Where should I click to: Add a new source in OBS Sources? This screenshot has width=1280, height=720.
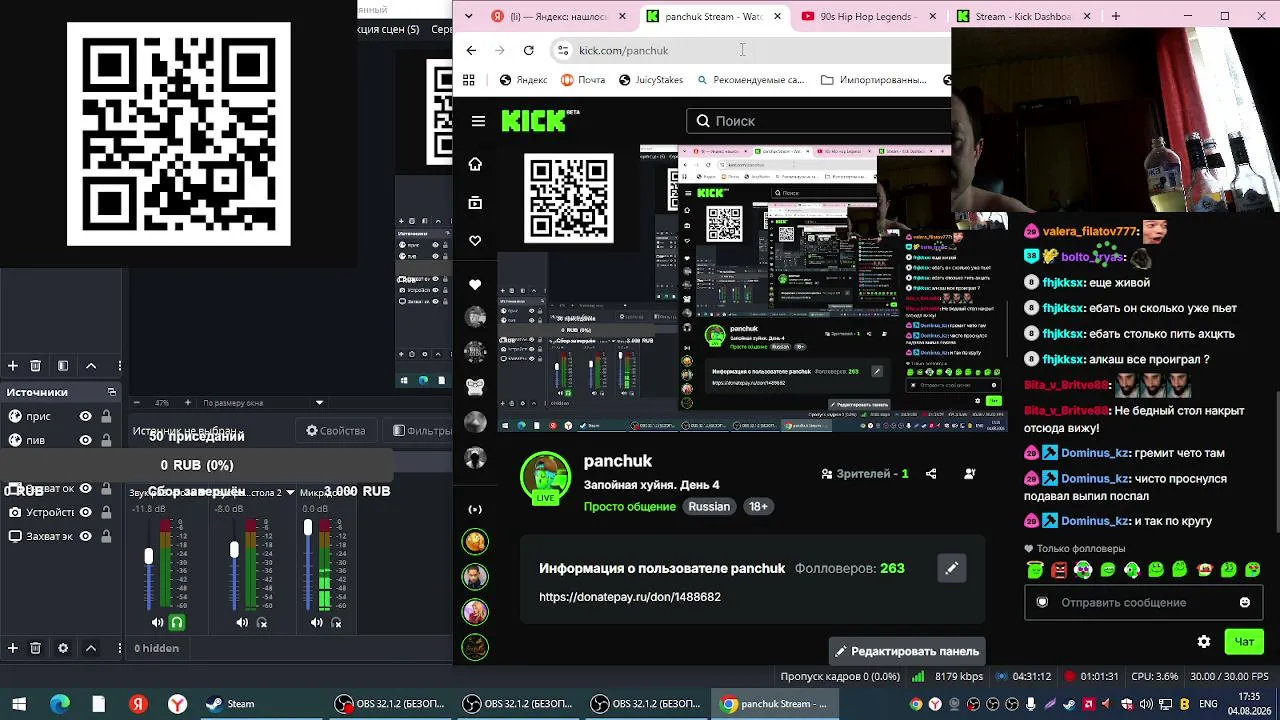point(13,648)
